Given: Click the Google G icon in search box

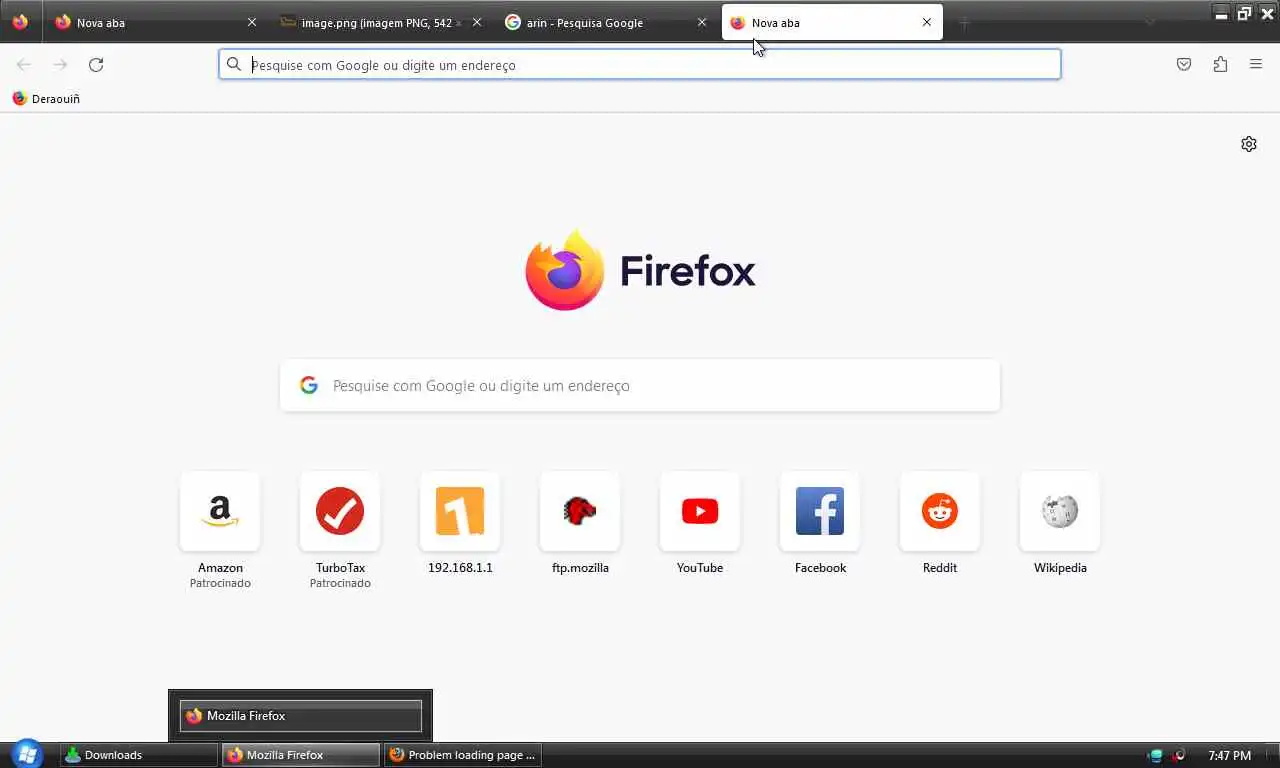Looking at the screenshot, I should click(x=309, y=386).
